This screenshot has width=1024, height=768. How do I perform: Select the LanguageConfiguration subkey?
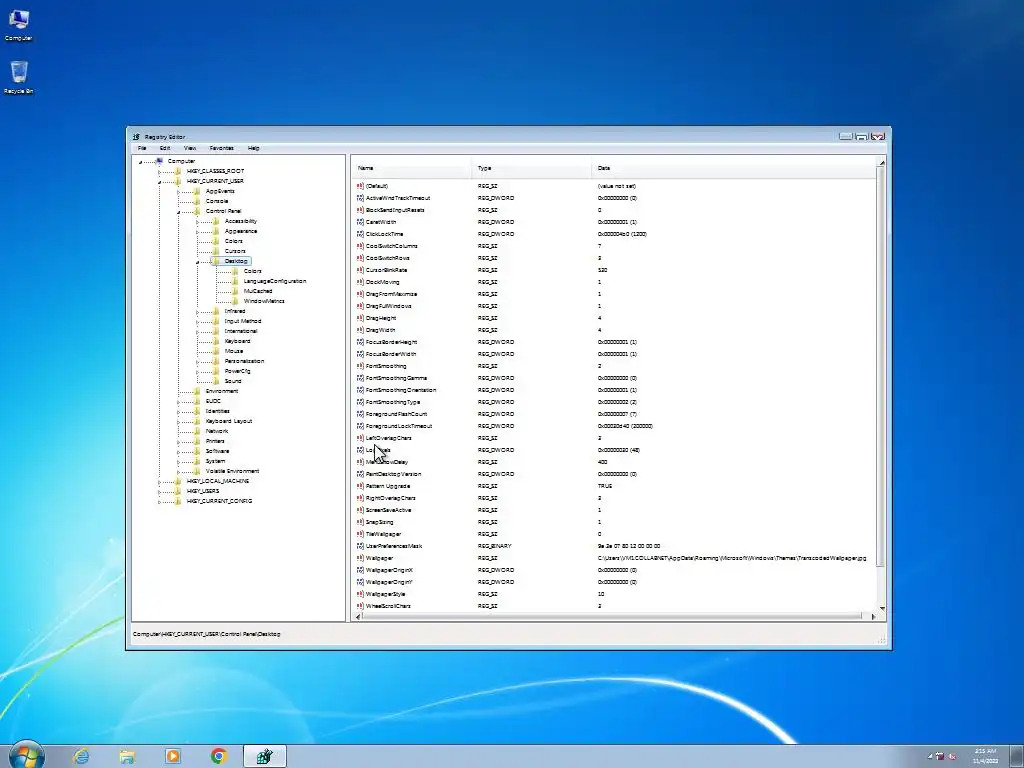tap(274, 281)
